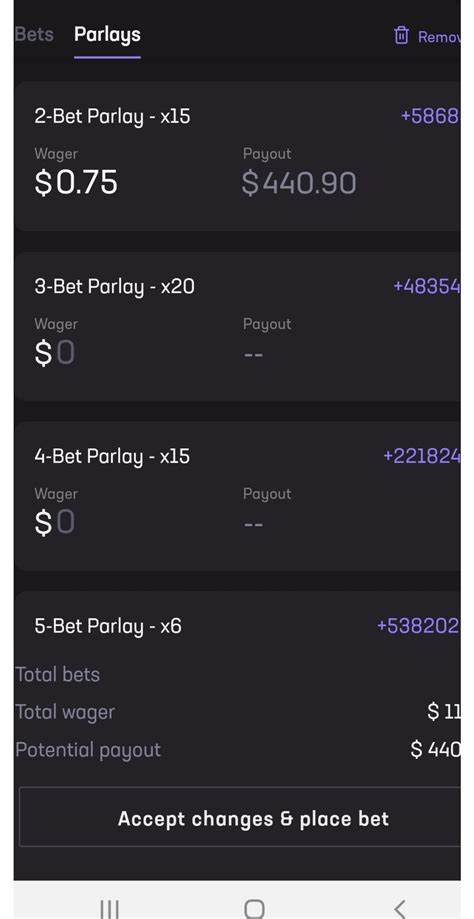This screenshot has width=474, height=919.
Task: Tap the 3-Bet Parlay - x20 title
Action: (114, 287)
